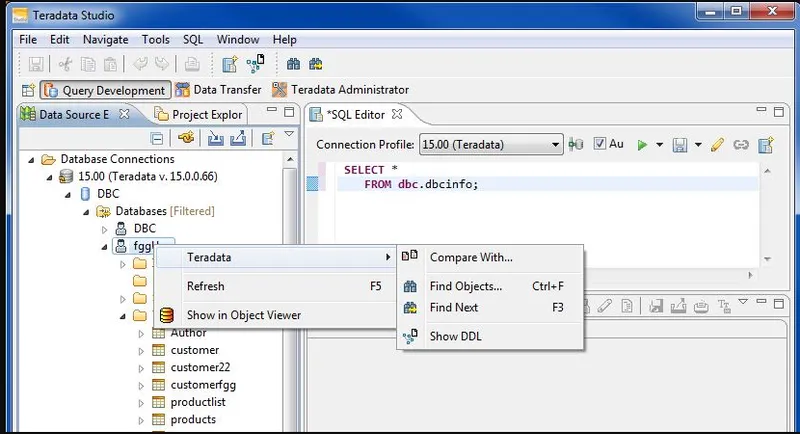Toggle the Au autocommit checkbox
Image resolution: width=800 pixels, height=434 pixels.
(599, 144)
